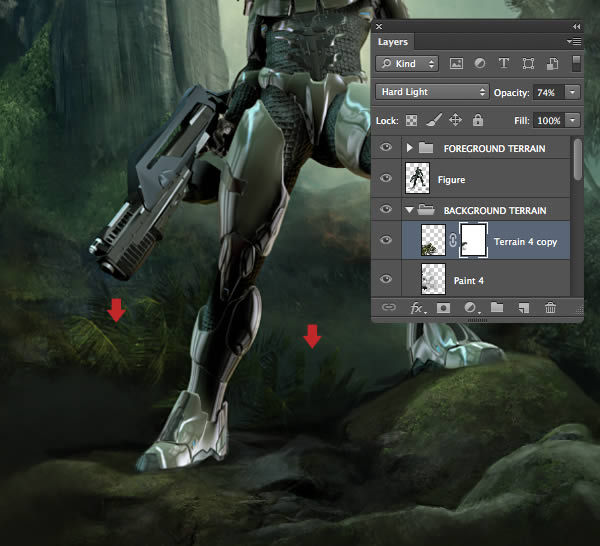600x546 pixels.
Task: Filter layers by type layer icon
Action: pos(504,64)
